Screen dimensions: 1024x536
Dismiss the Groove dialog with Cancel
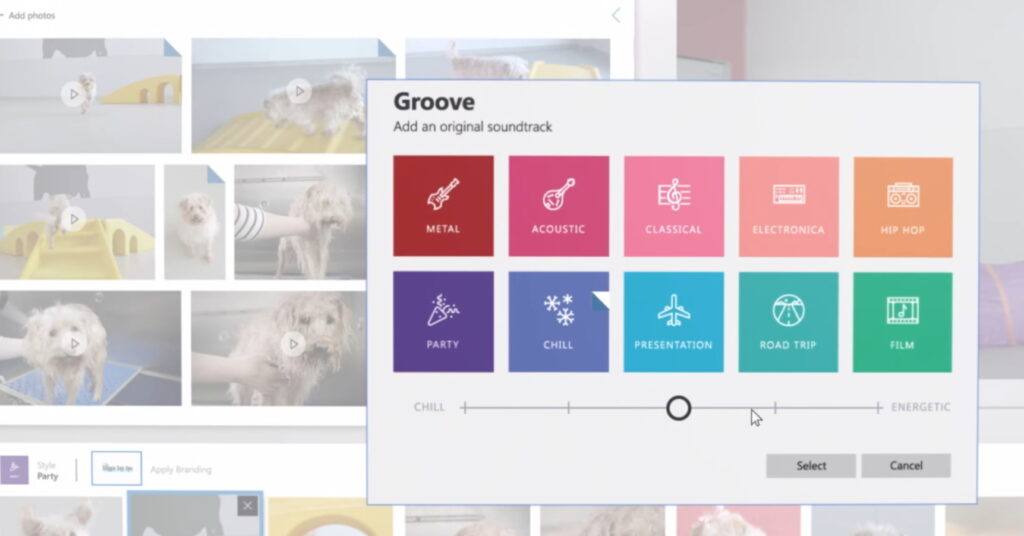[906, 465]
